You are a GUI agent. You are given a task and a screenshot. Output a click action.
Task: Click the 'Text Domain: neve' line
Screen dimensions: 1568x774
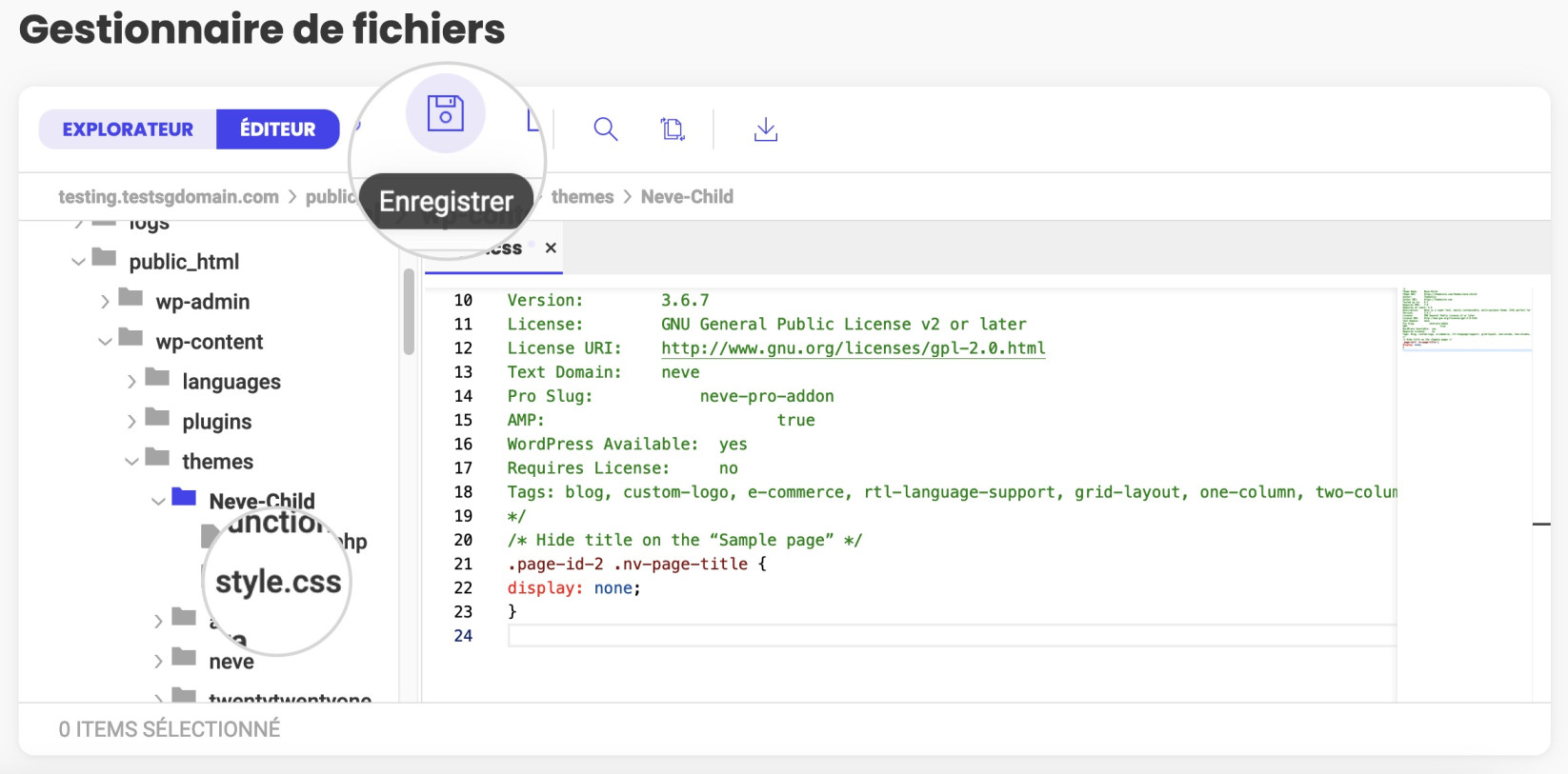(603, 372)
